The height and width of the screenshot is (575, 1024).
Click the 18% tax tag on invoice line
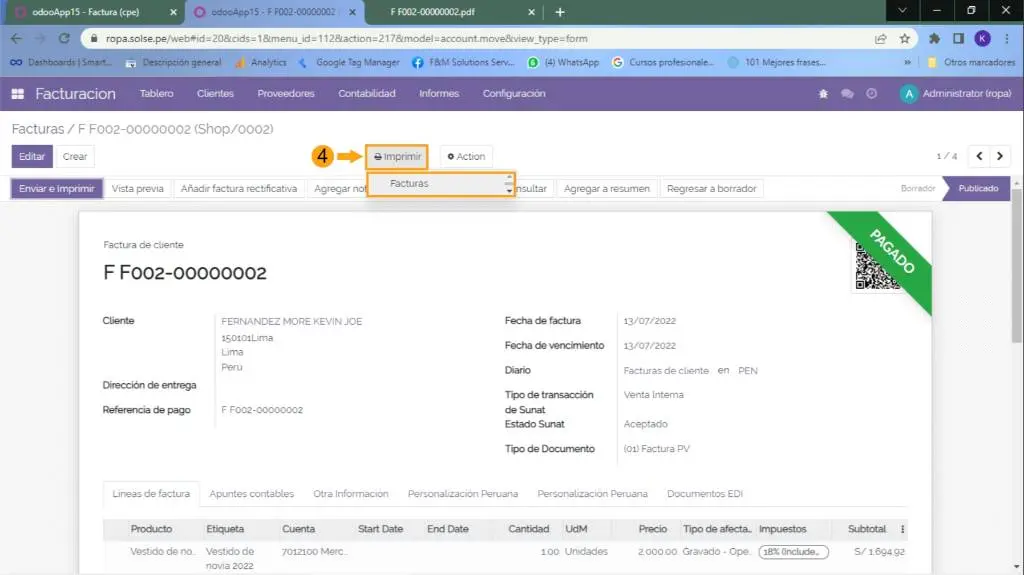[x=793, y=551]
